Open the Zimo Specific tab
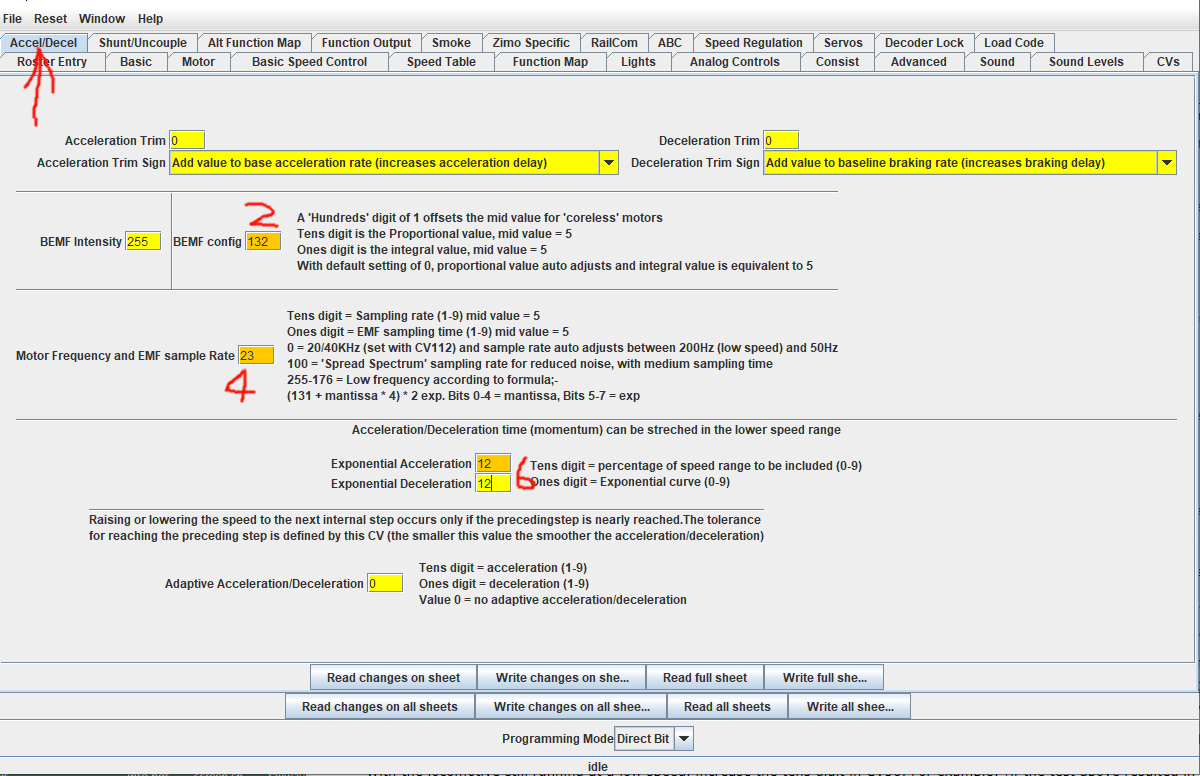Image resolution: width=1200 pixels, height=776 pixels. pos(531,43)
